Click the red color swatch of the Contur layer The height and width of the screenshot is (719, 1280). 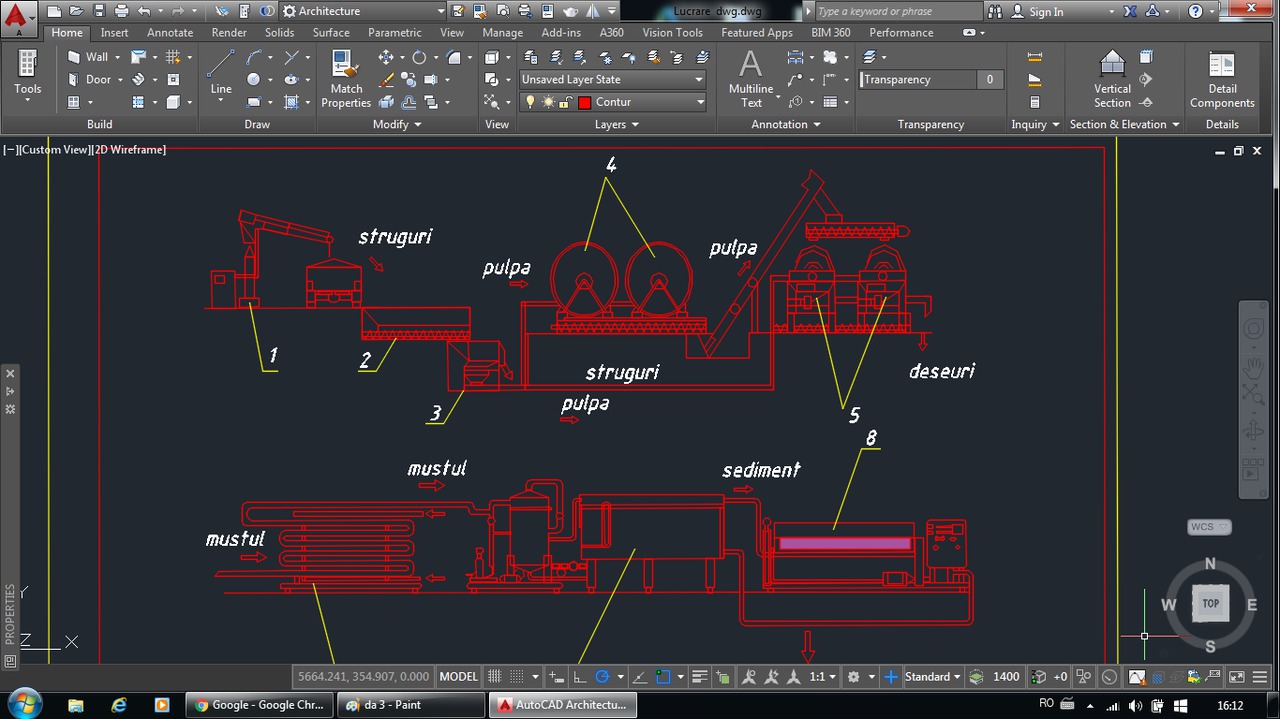pyautogui.click(x=584, y=101)
